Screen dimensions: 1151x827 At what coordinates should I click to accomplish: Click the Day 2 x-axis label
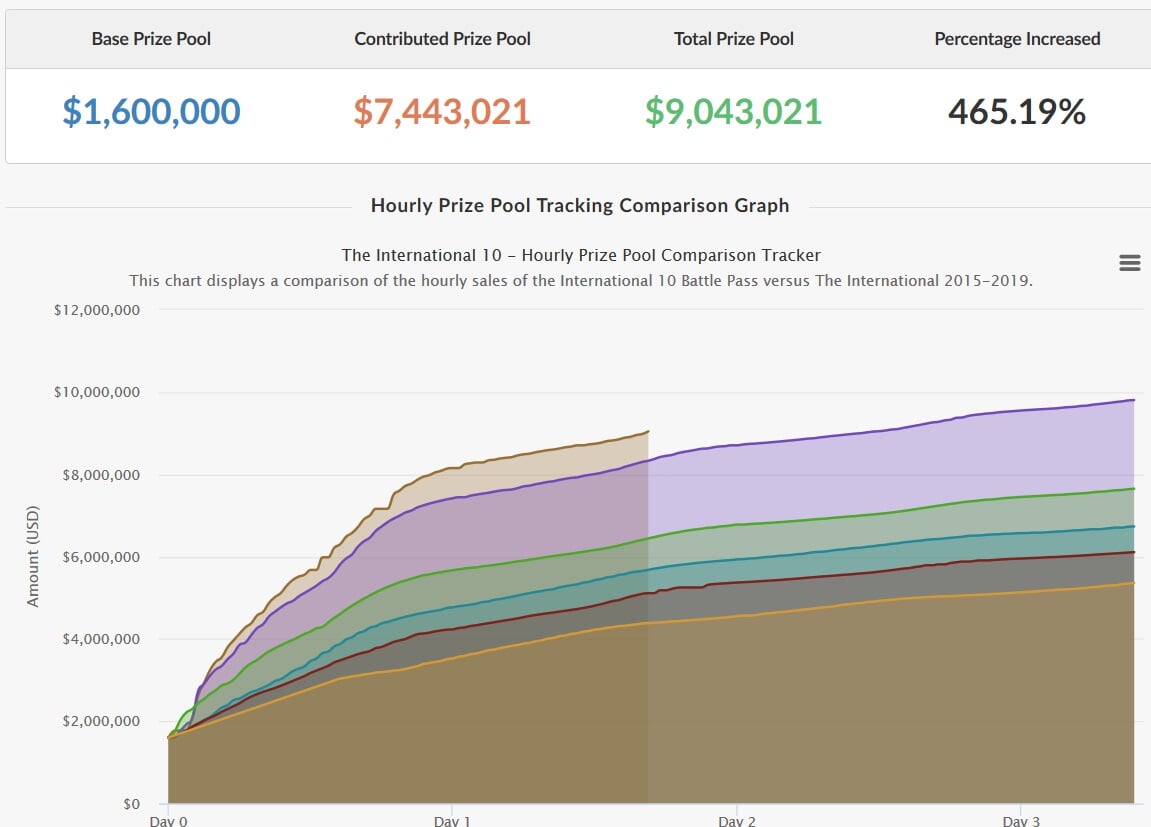737,820
